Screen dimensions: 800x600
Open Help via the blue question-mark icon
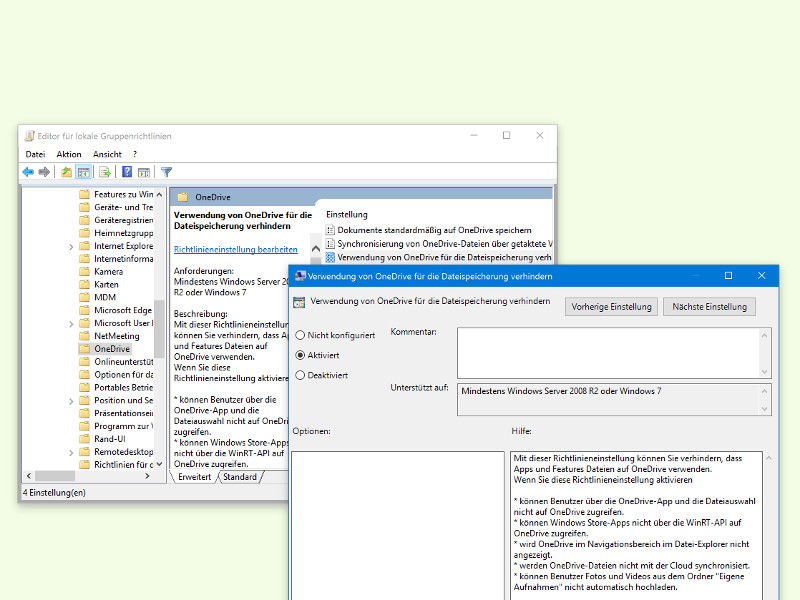127,172
